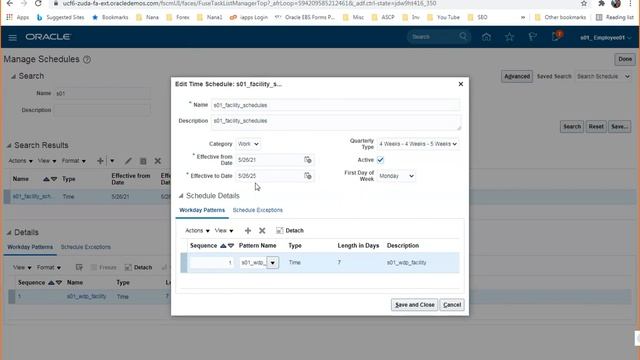Open Effective to Date calendar picker
The height and width of the screenshot is (360, 640).
click(308, 176)
